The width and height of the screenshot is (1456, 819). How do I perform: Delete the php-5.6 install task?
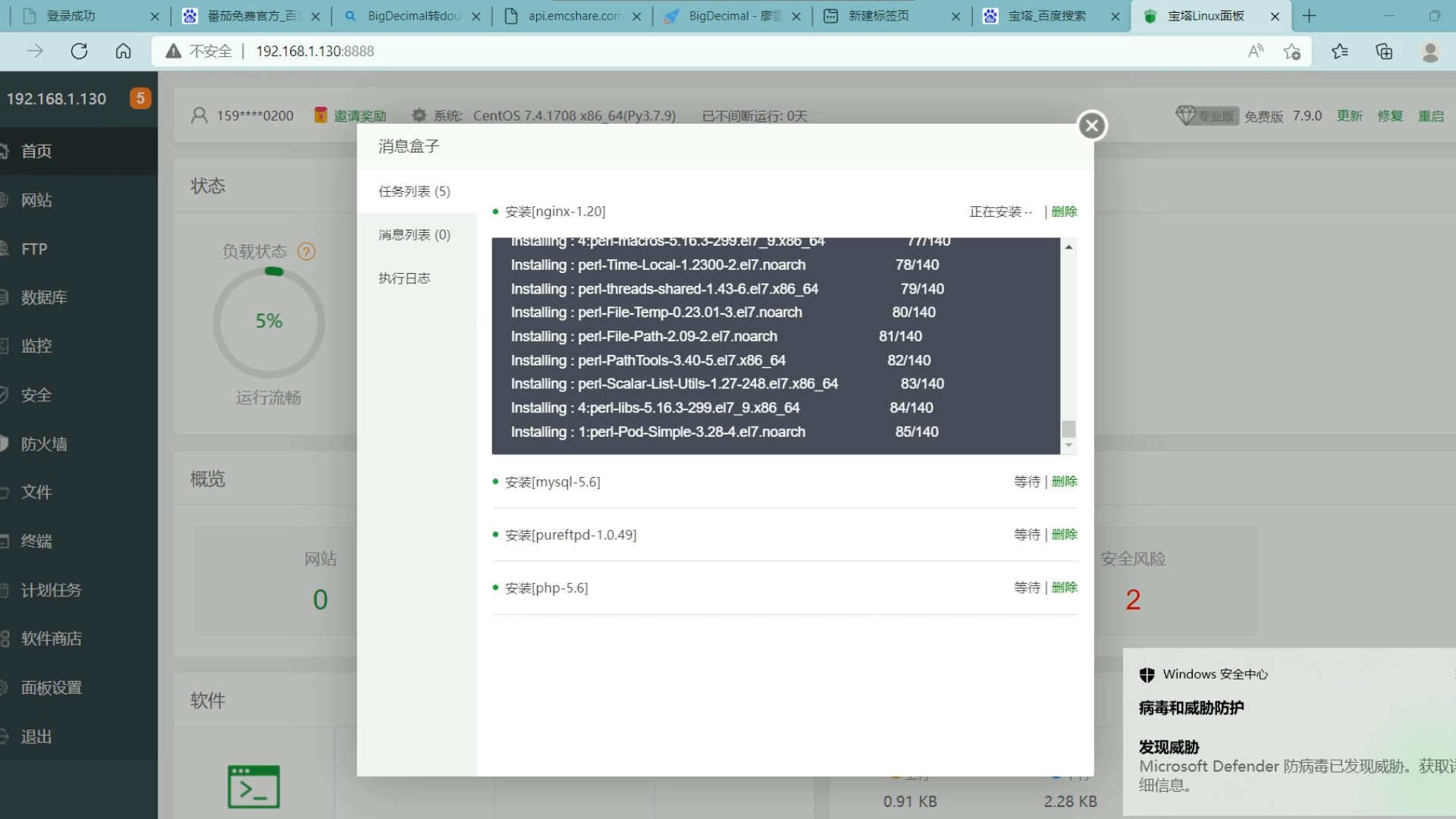click(1064, 588)
